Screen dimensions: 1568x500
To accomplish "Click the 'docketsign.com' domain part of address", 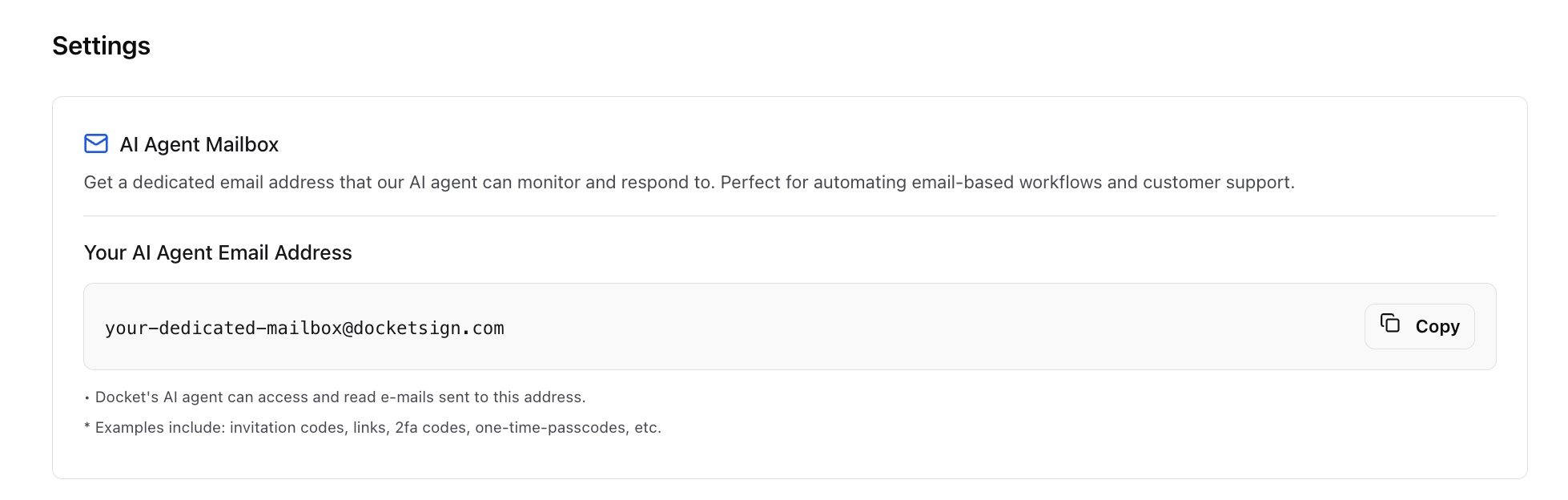I will [429, 328].
